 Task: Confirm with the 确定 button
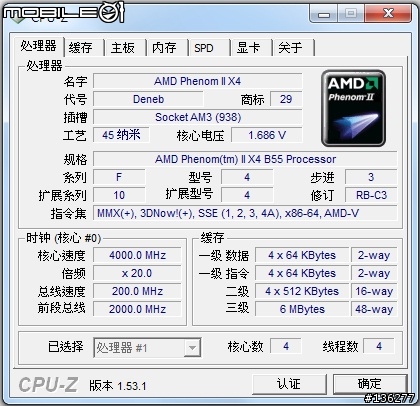click(x=370, y=384)
